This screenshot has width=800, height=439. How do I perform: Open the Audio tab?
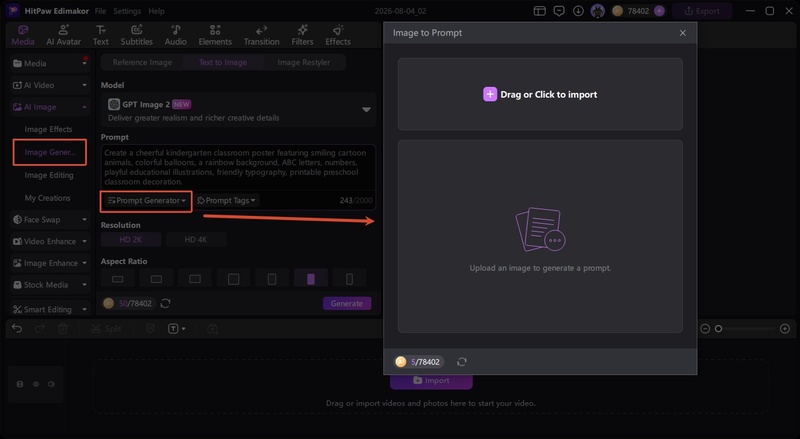(176, 35)
